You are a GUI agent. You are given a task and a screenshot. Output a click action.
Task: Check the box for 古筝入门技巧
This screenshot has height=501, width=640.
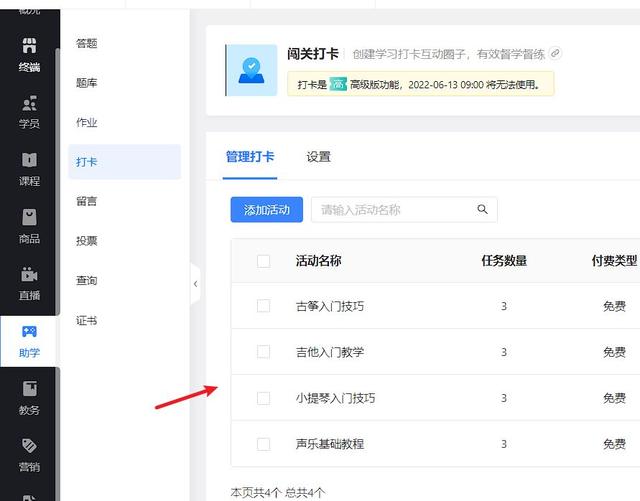264,306
